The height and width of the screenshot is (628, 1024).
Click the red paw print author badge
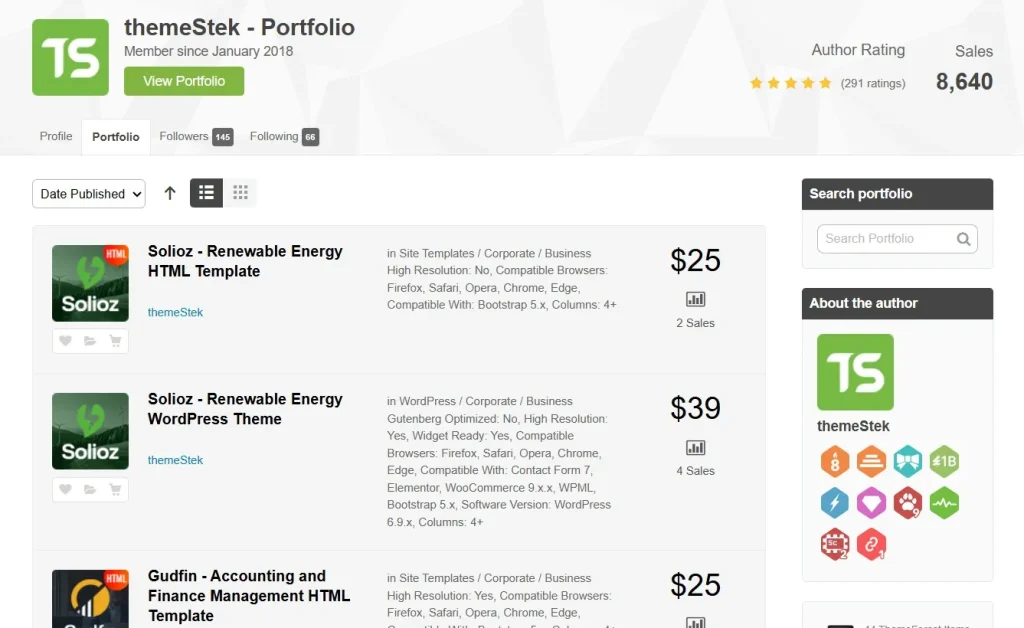(x=907, y=502)
